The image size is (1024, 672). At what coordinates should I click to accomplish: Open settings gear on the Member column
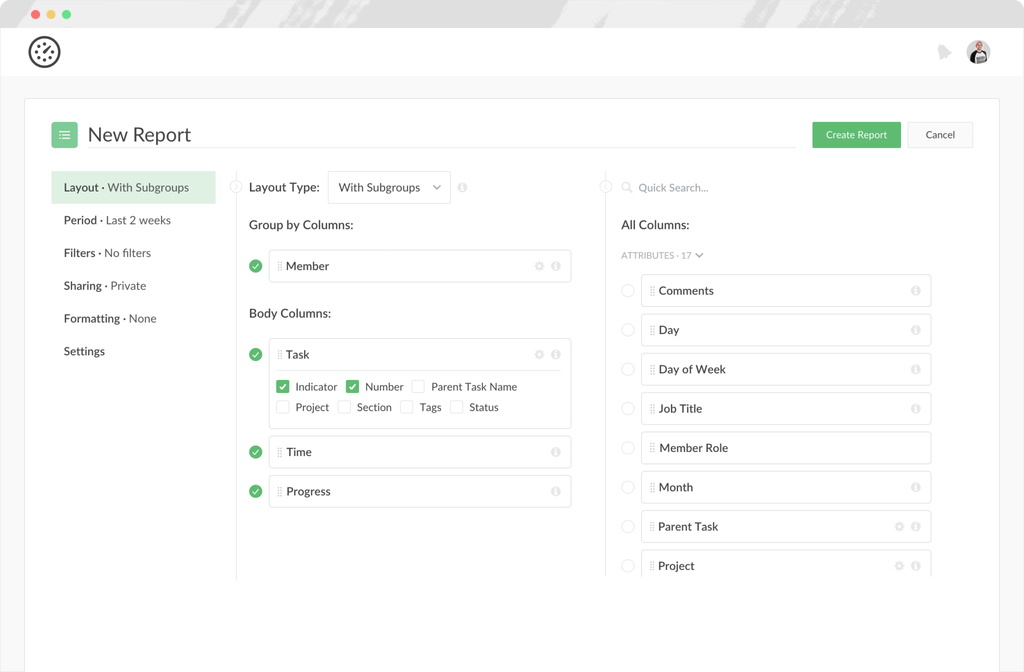[539, 266]
